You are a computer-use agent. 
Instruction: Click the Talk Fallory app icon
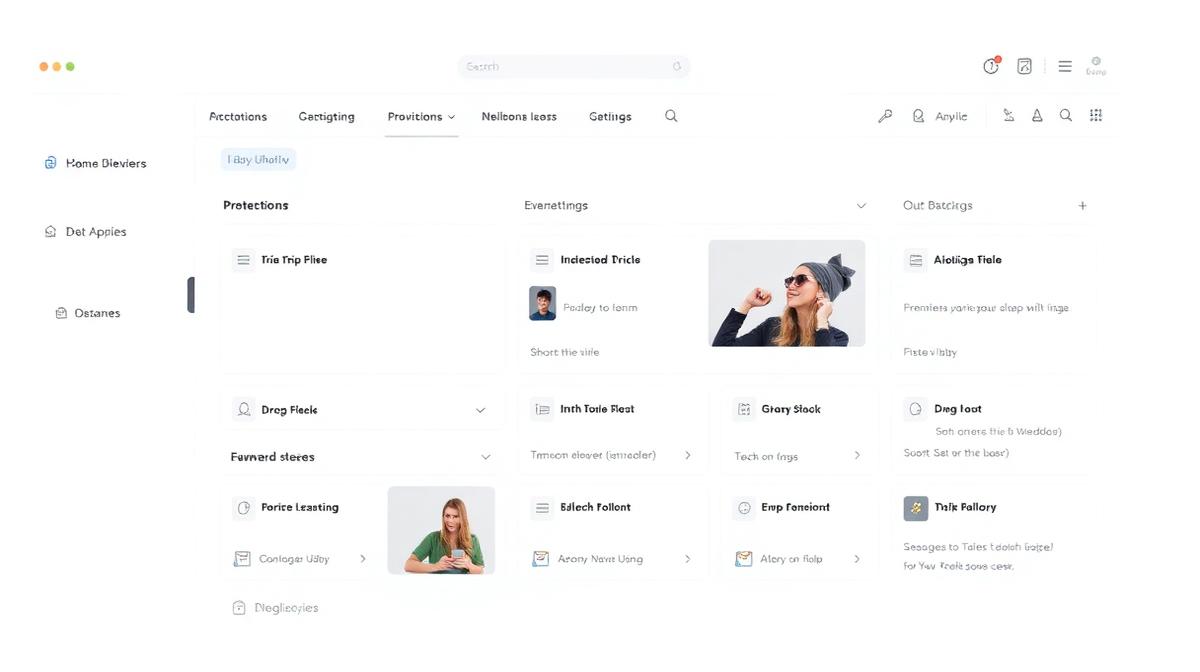[x=915, y=508]
